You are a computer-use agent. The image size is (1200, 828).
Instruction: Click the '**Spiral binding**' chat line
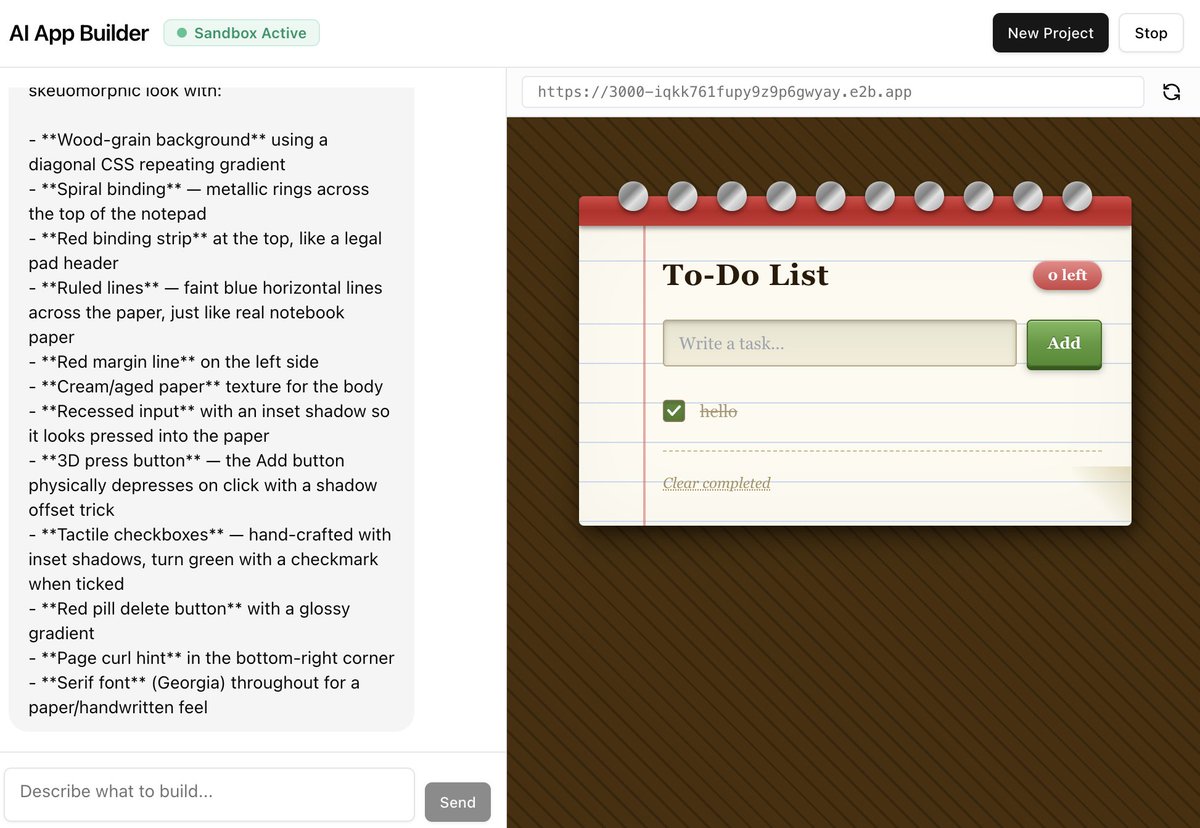(199, 201)
